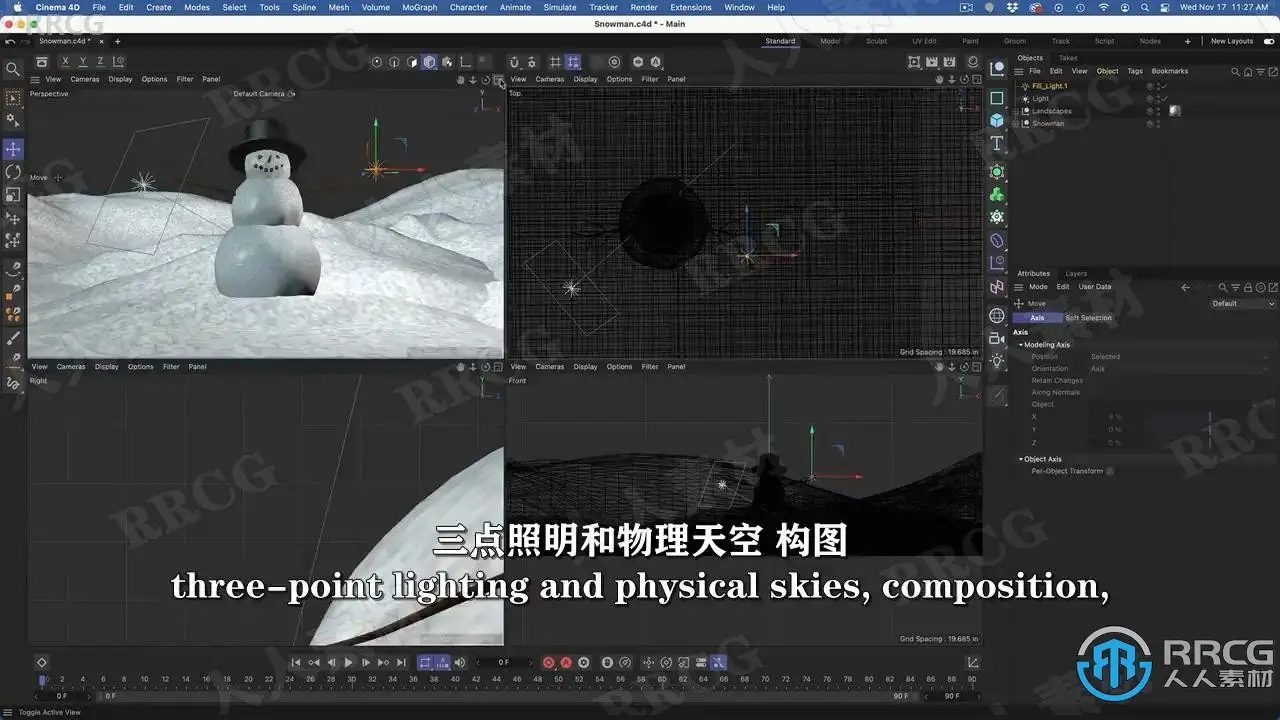Go to start of timeline
This screenshot has height=720, width=1280.
tap(295, 662)
